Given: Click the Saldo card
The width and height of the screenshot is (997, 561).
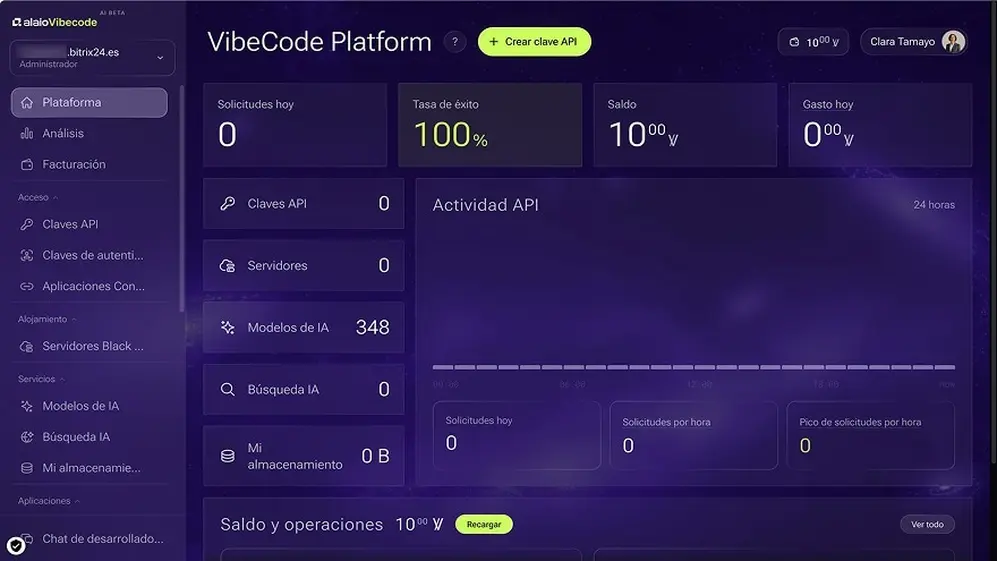Looking at the screenshot, I should tap(685, 125).
